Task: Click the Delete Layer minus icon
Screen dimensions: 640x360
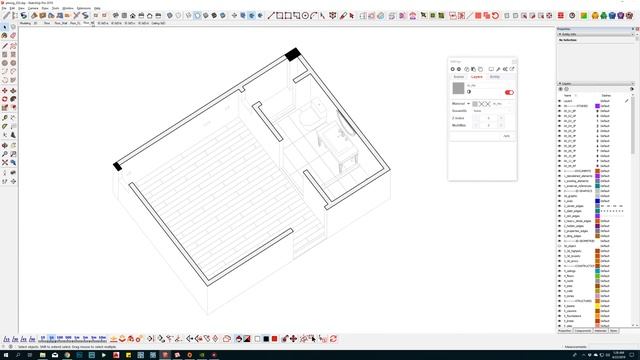Action: pyautogui.click(x=566, y=89)
